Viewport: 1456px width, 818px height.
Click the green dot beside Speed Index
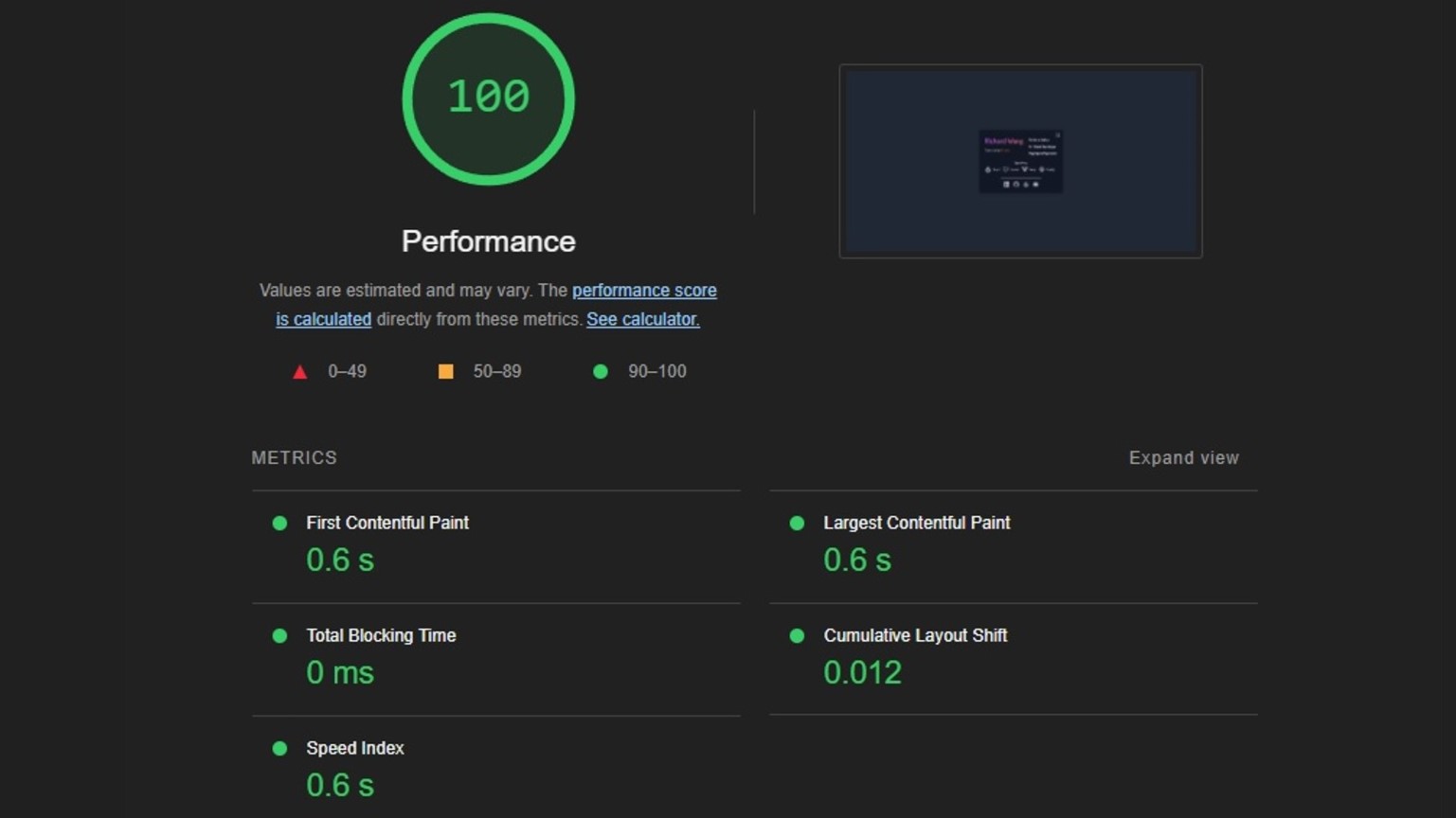coord(279,749)
